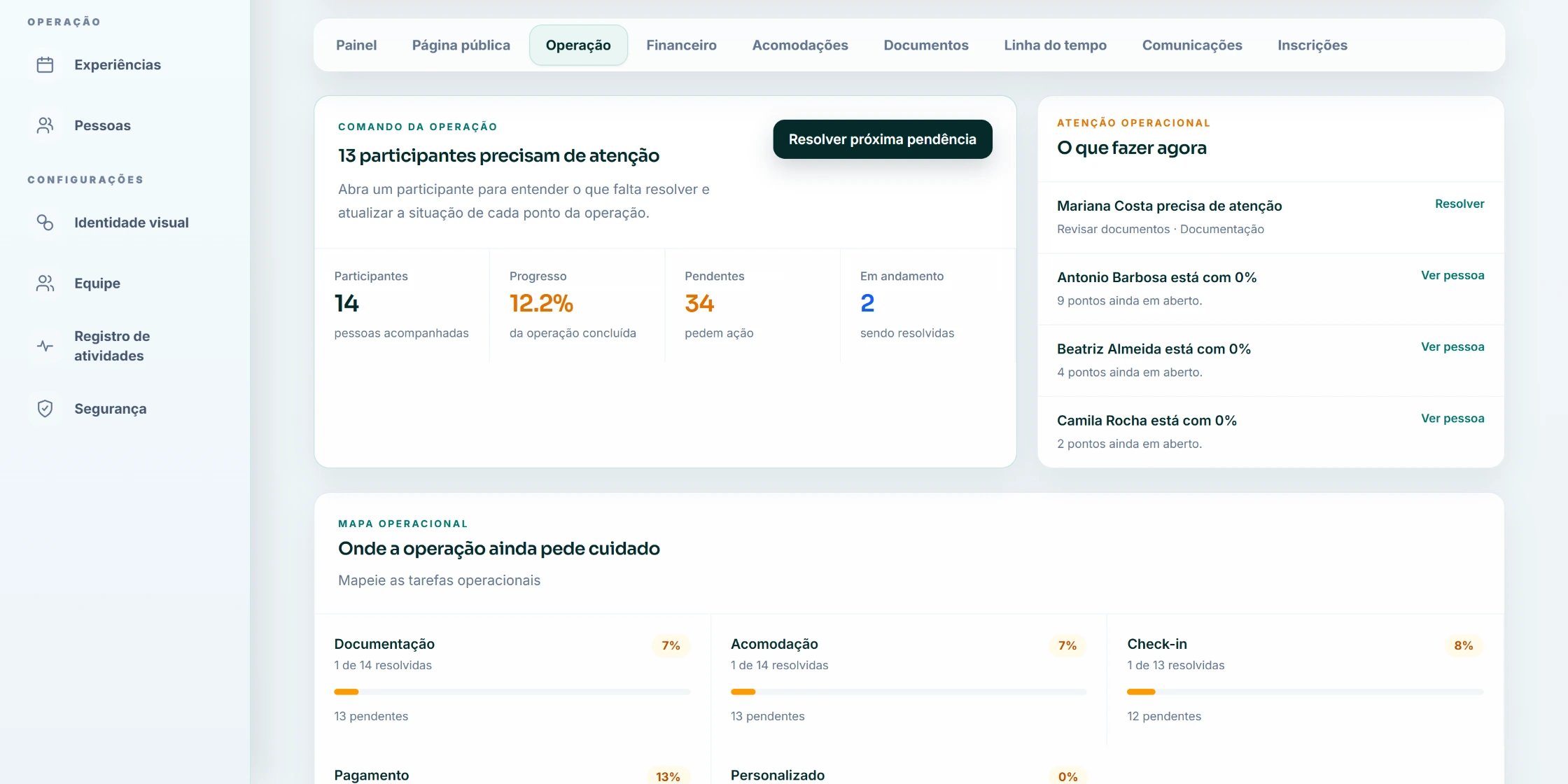Click 'Camila Rocha está com 0%'

click(1147, 421)
